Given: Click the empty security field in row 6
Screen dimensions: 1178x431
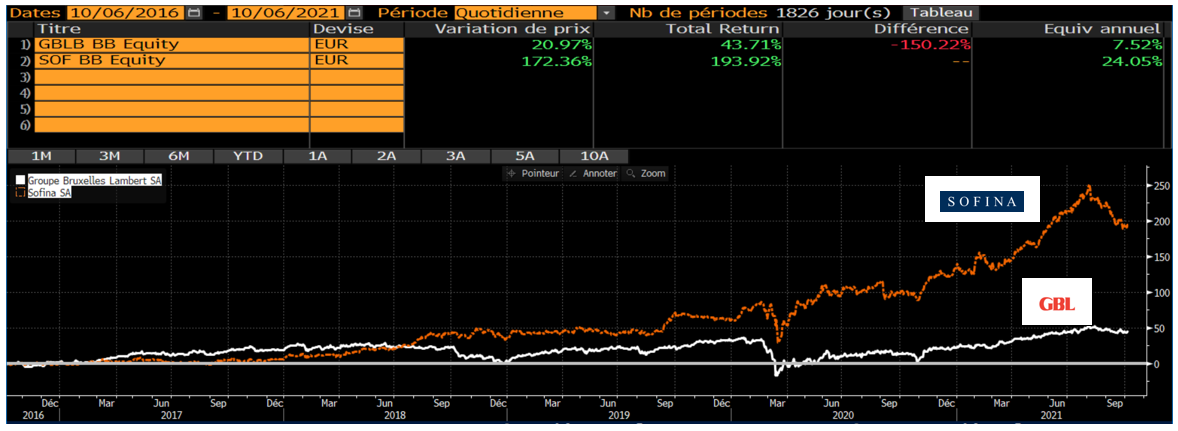Looking at the screenshot, I should (x=171, y=125).
